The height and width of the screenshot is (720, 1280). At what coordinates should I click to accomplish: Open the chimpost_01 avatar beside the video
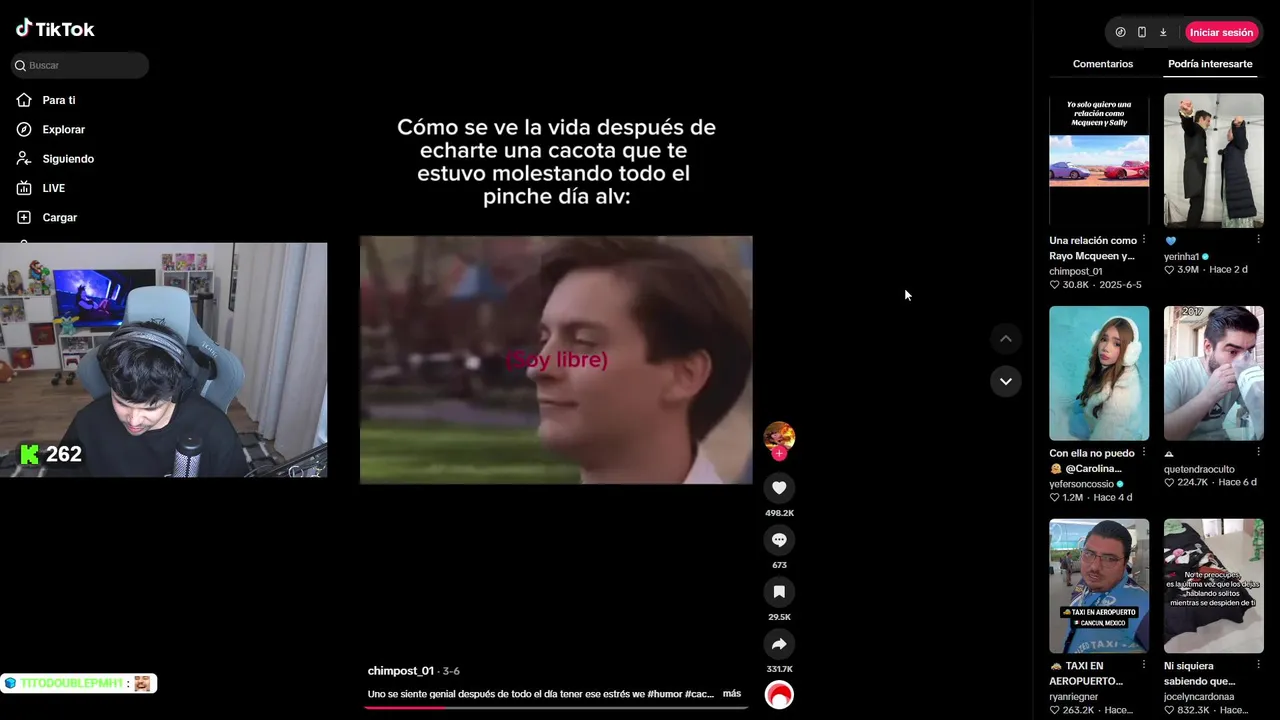point(779,436)
